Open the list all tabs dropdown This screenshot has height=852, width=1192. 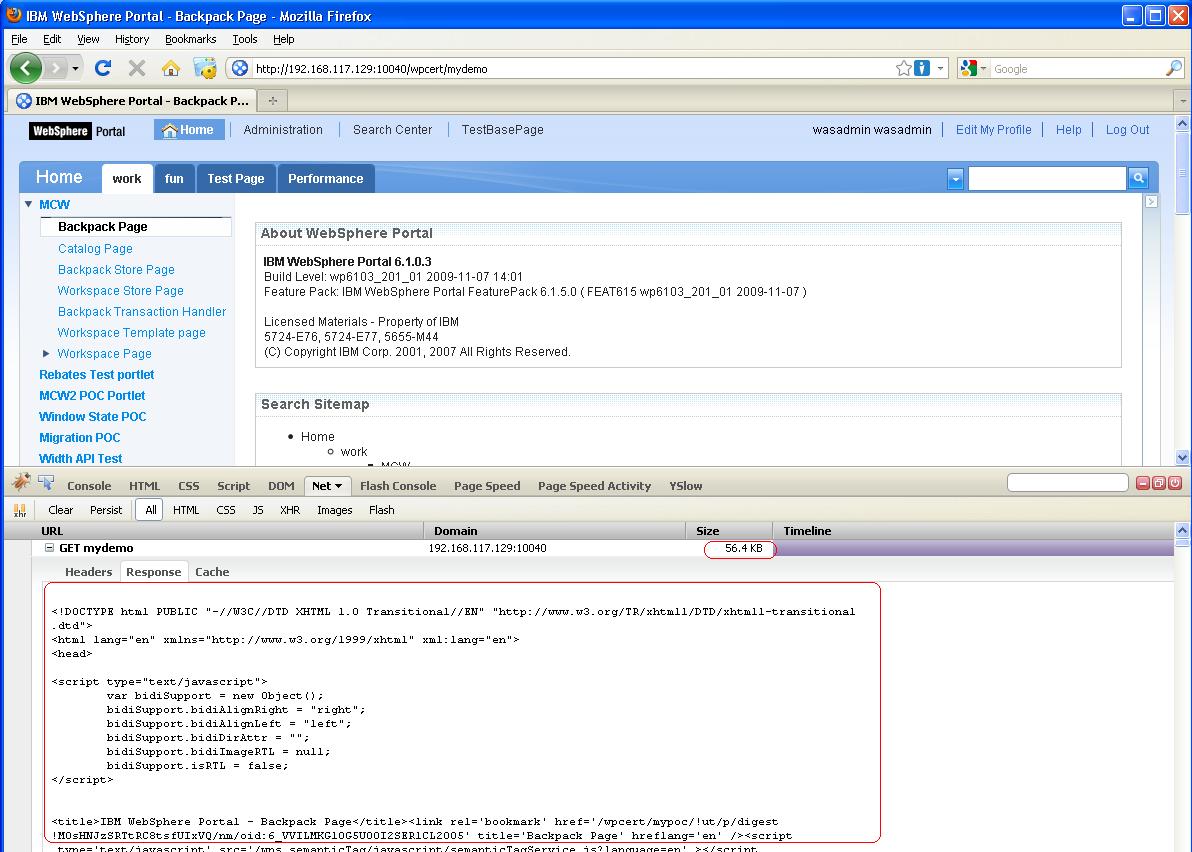click(x=1182, y=100)
